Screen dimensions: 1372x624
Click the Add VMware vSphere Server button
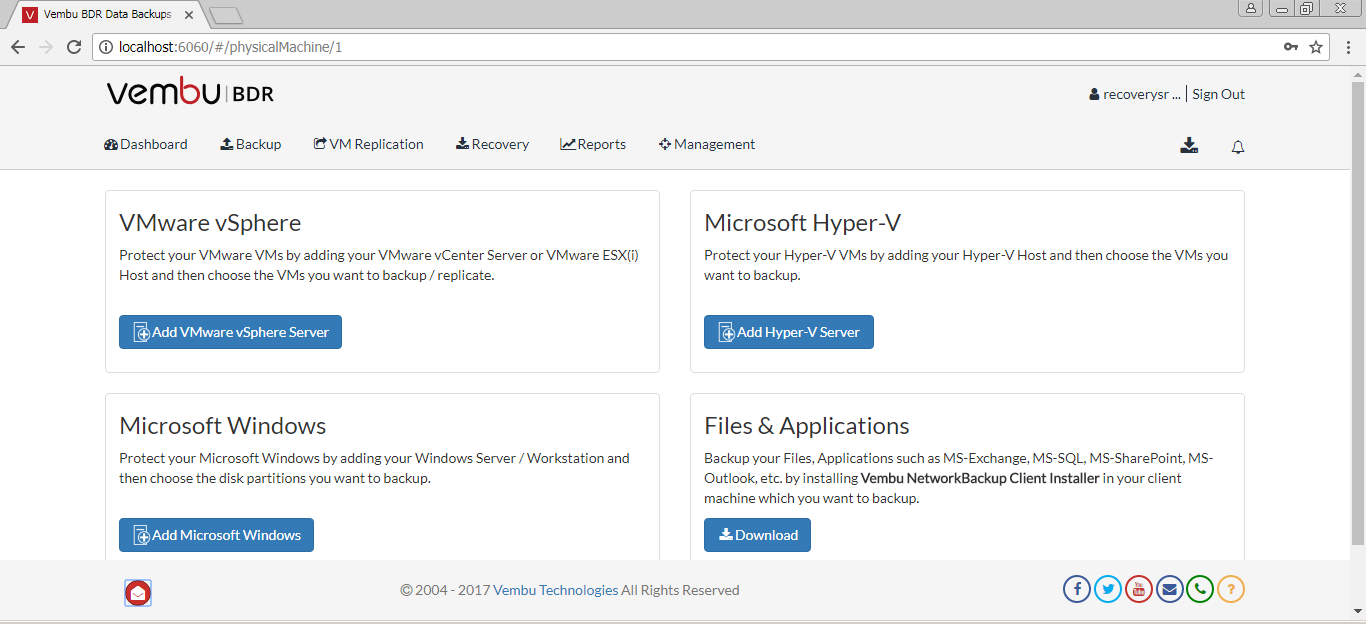point(230,332)
